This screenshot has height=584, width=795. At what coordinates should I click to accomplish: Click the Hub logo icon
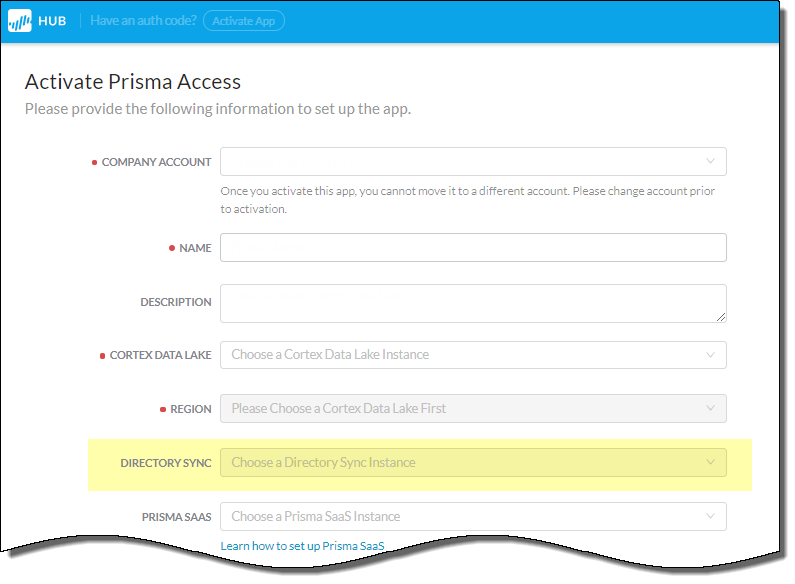19,21
